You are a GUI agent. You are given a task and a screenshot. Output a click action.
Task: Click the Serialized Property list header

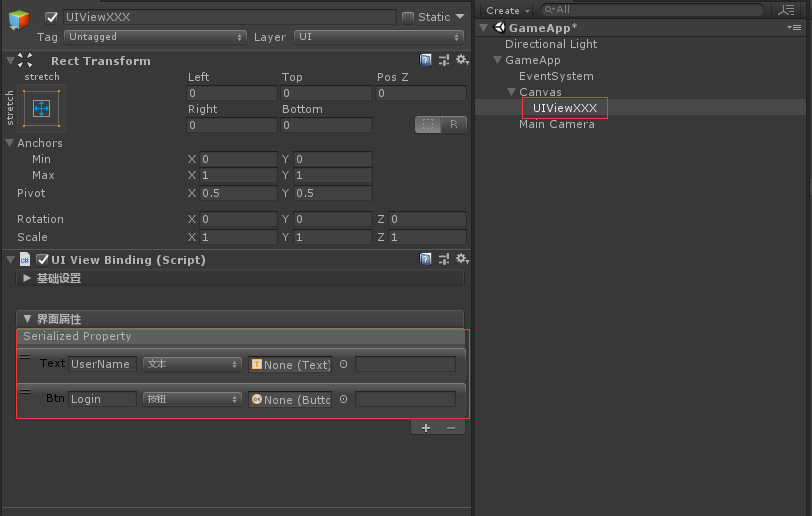coord(241,336)
